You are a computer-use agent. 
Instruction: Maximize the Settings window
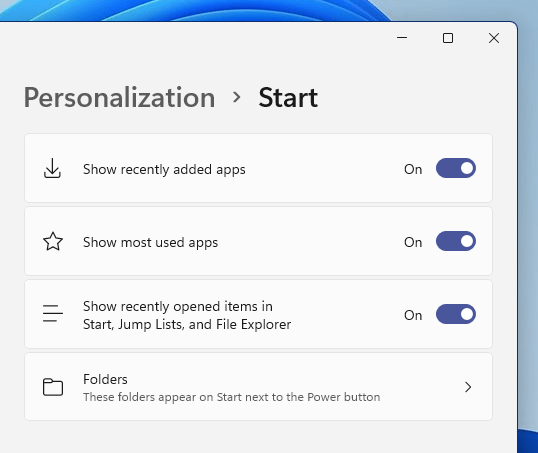coord(448,38)
